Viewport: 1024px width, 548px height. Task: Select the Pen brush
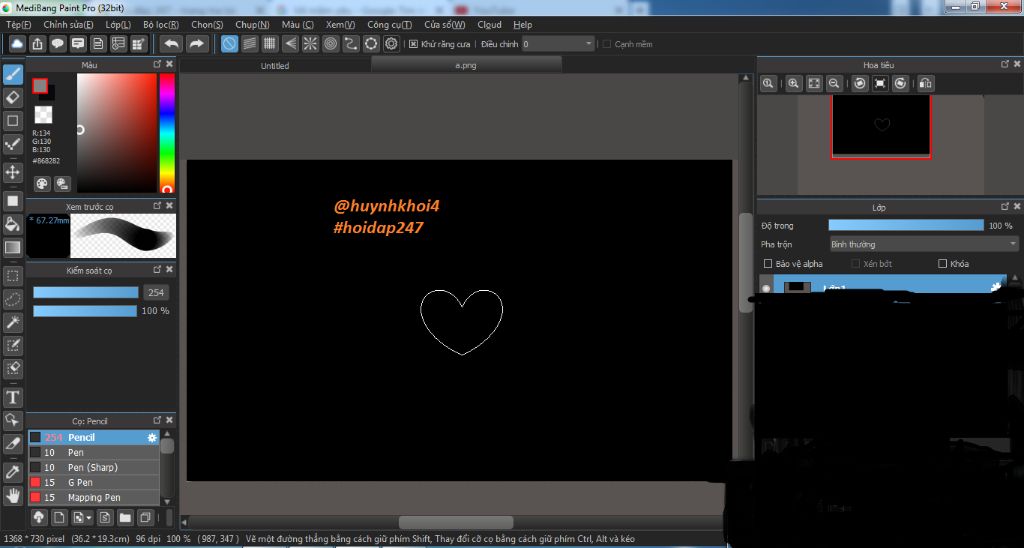(x=93, y=453)
